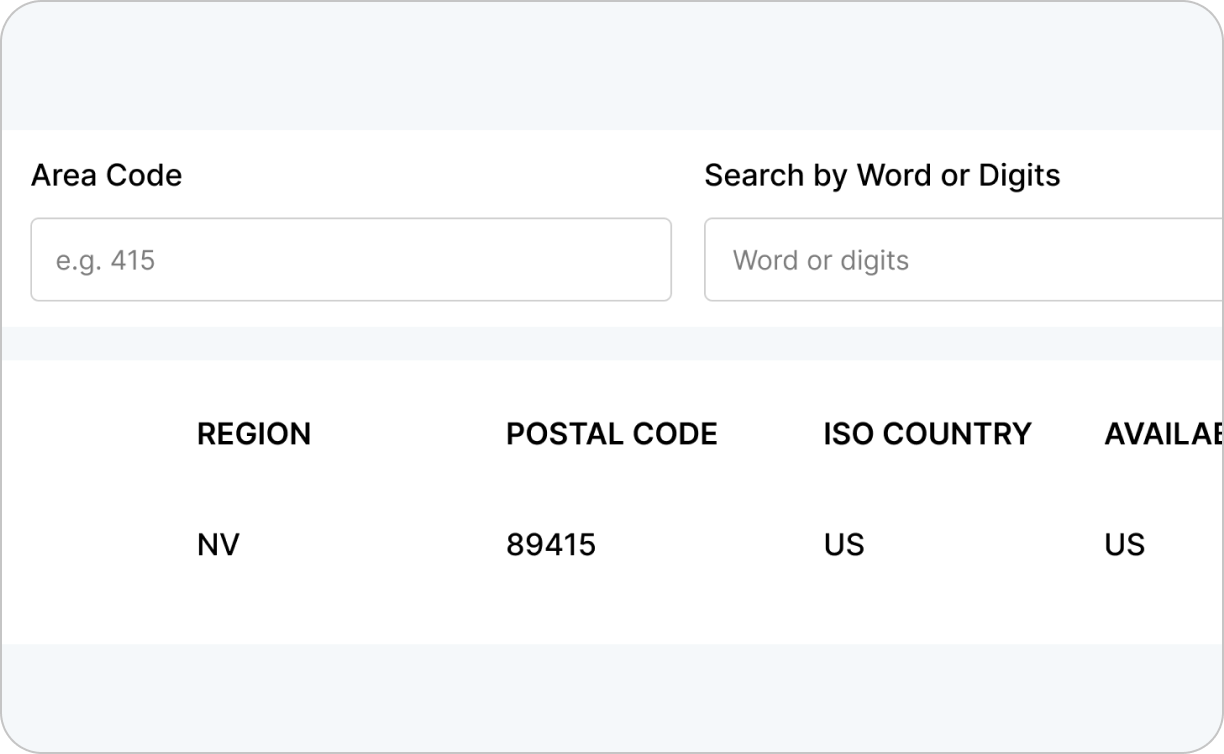Select the 89415 postal code cell
This screenshot has width=1224, height=754.
pos(550,545)
